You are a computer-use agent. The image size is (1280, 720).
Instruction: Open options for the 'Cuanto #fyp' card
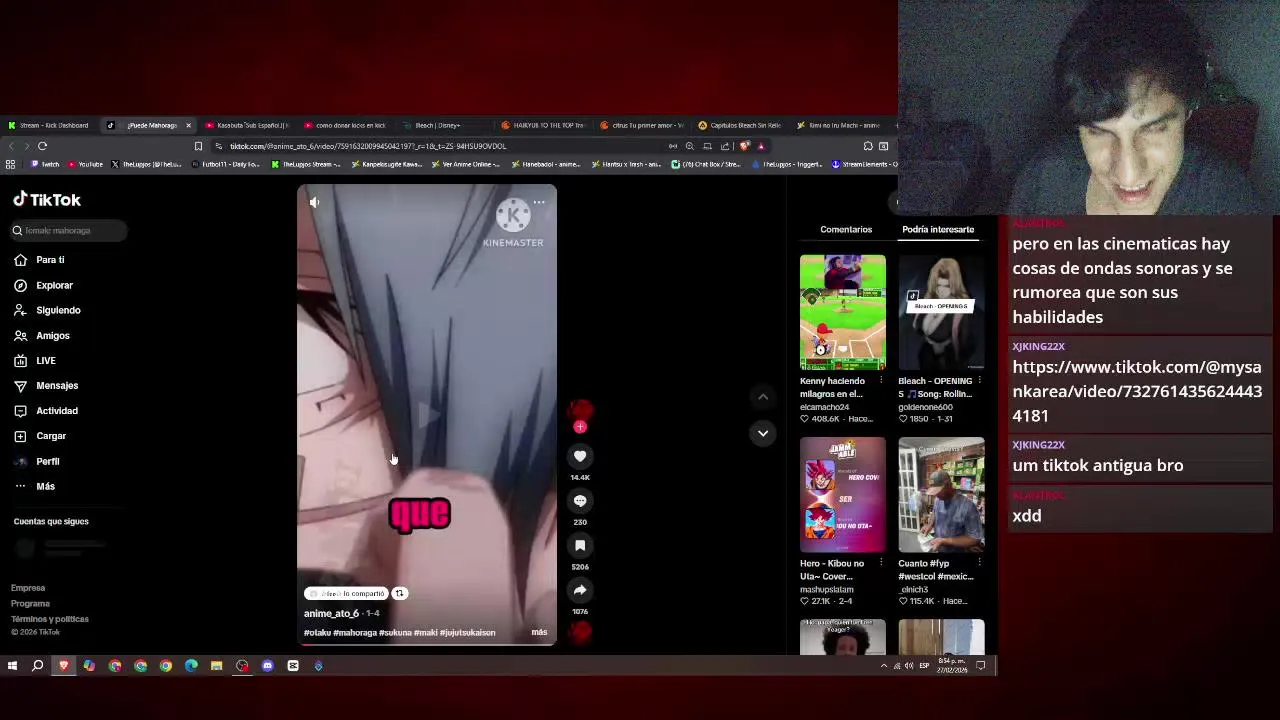click(980, 563)
